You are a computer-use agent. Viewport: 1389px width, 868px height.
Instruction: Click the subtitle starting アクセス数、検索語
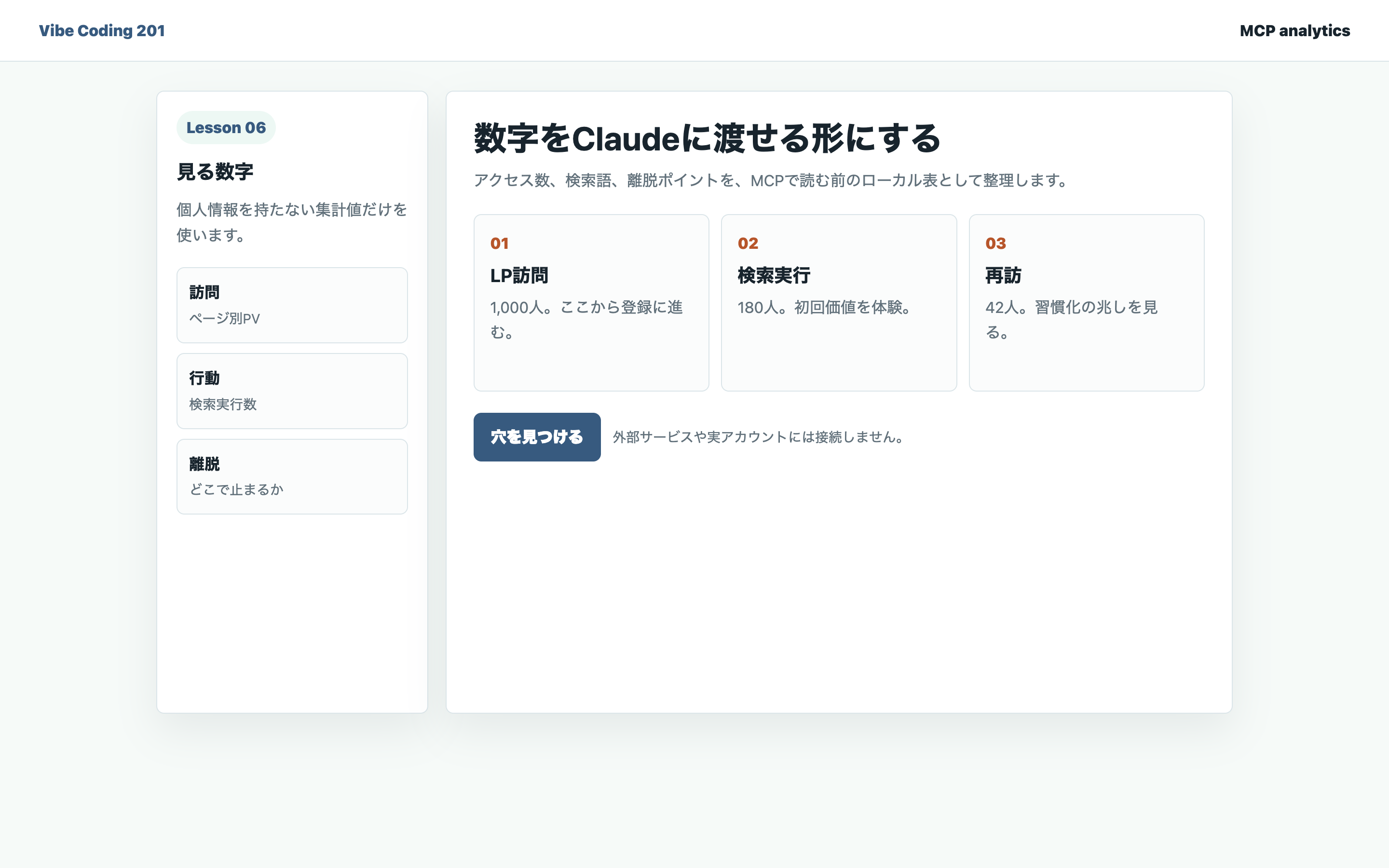pos(770,180)
